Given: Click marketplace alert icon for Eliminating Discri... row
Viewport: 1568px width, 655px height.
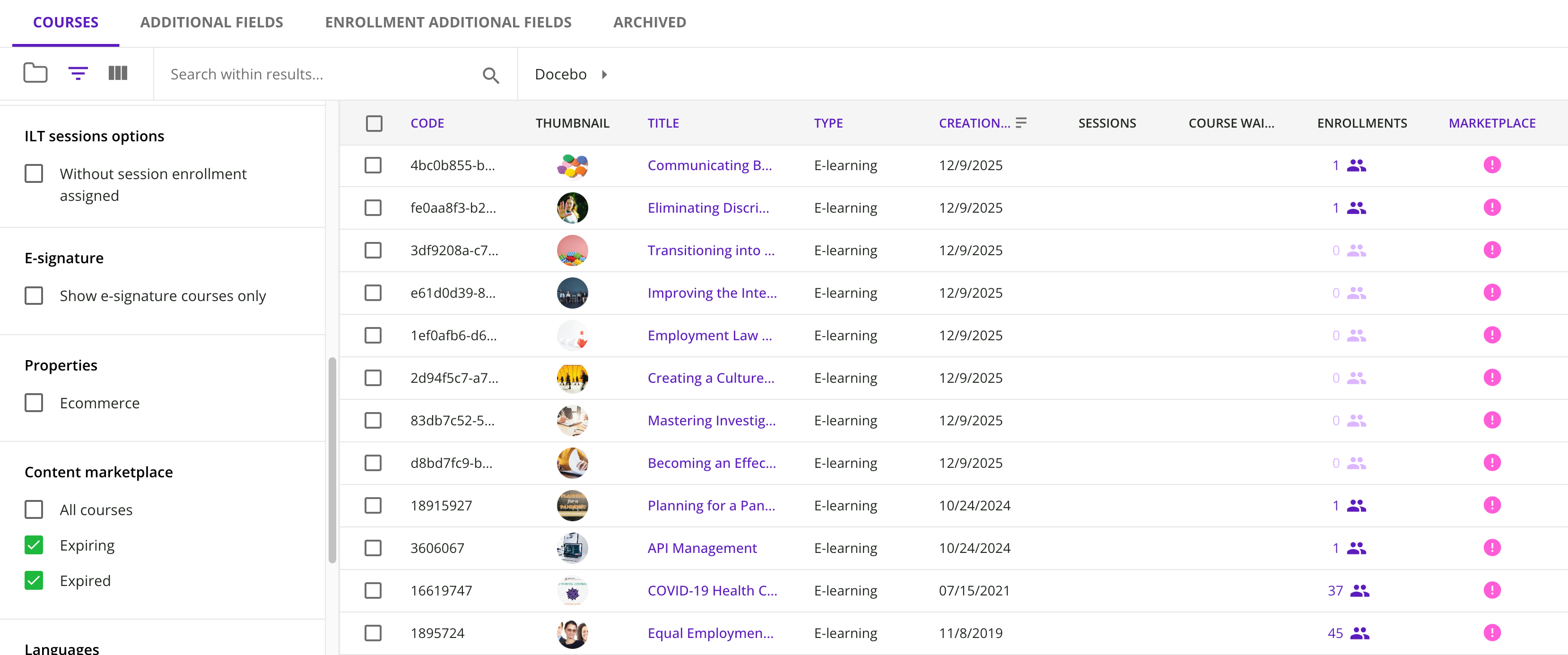Looking at the screenshot, I should [1492, 207].
